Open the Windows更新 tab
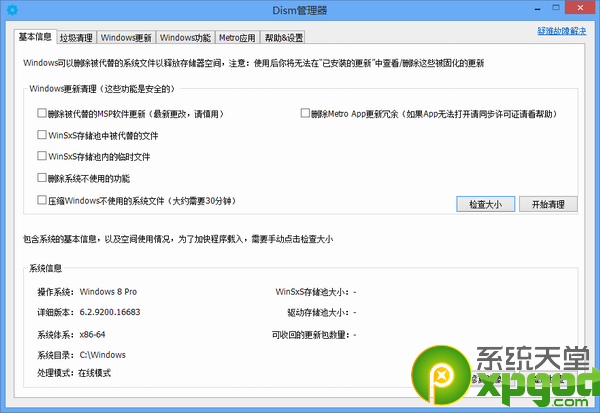 click(126, 38)
